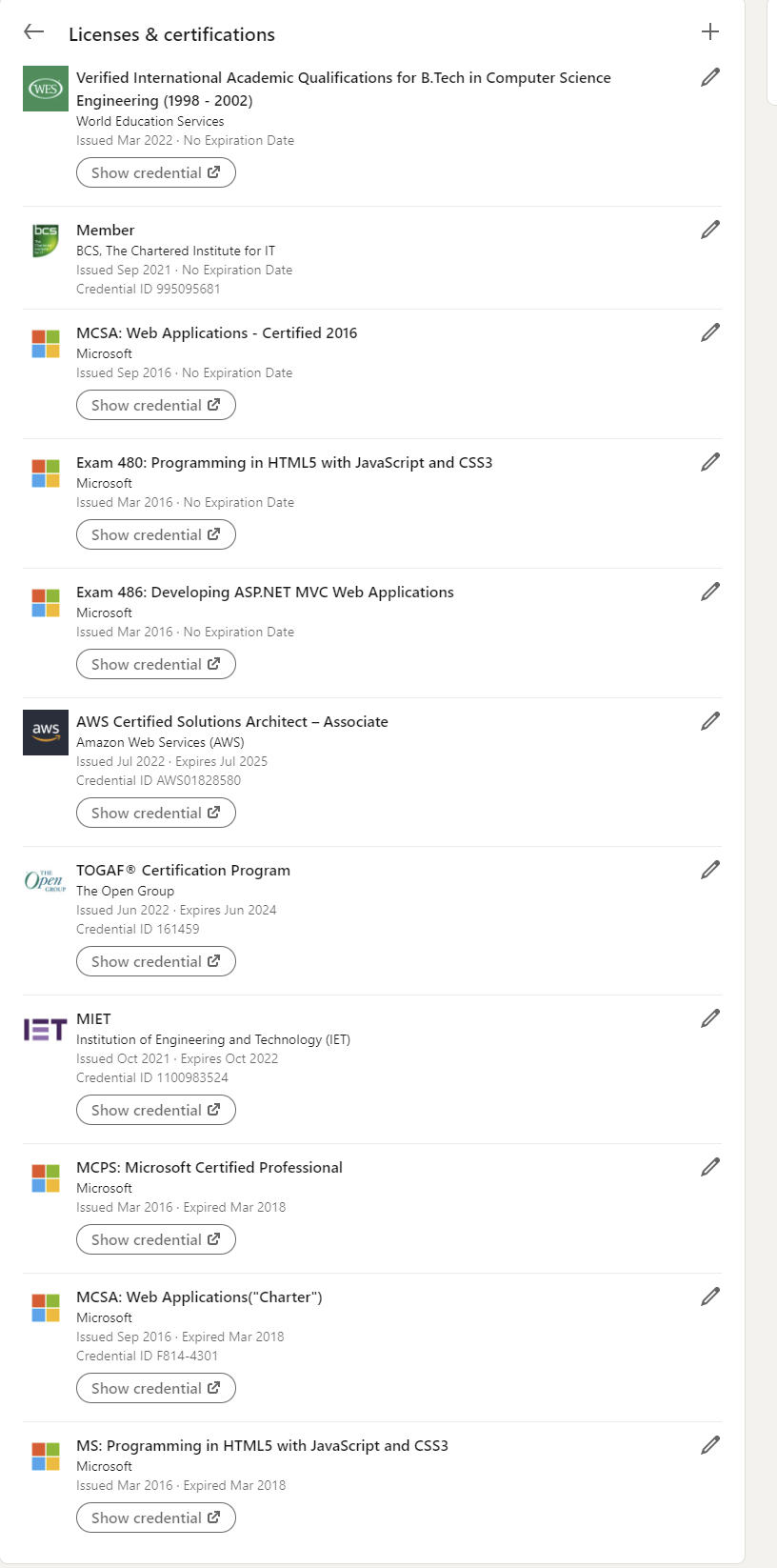Edit MCPS: Microsoft Certified Professional entry
This screenshot has height=1568, width=777.
coord(710,1167)
